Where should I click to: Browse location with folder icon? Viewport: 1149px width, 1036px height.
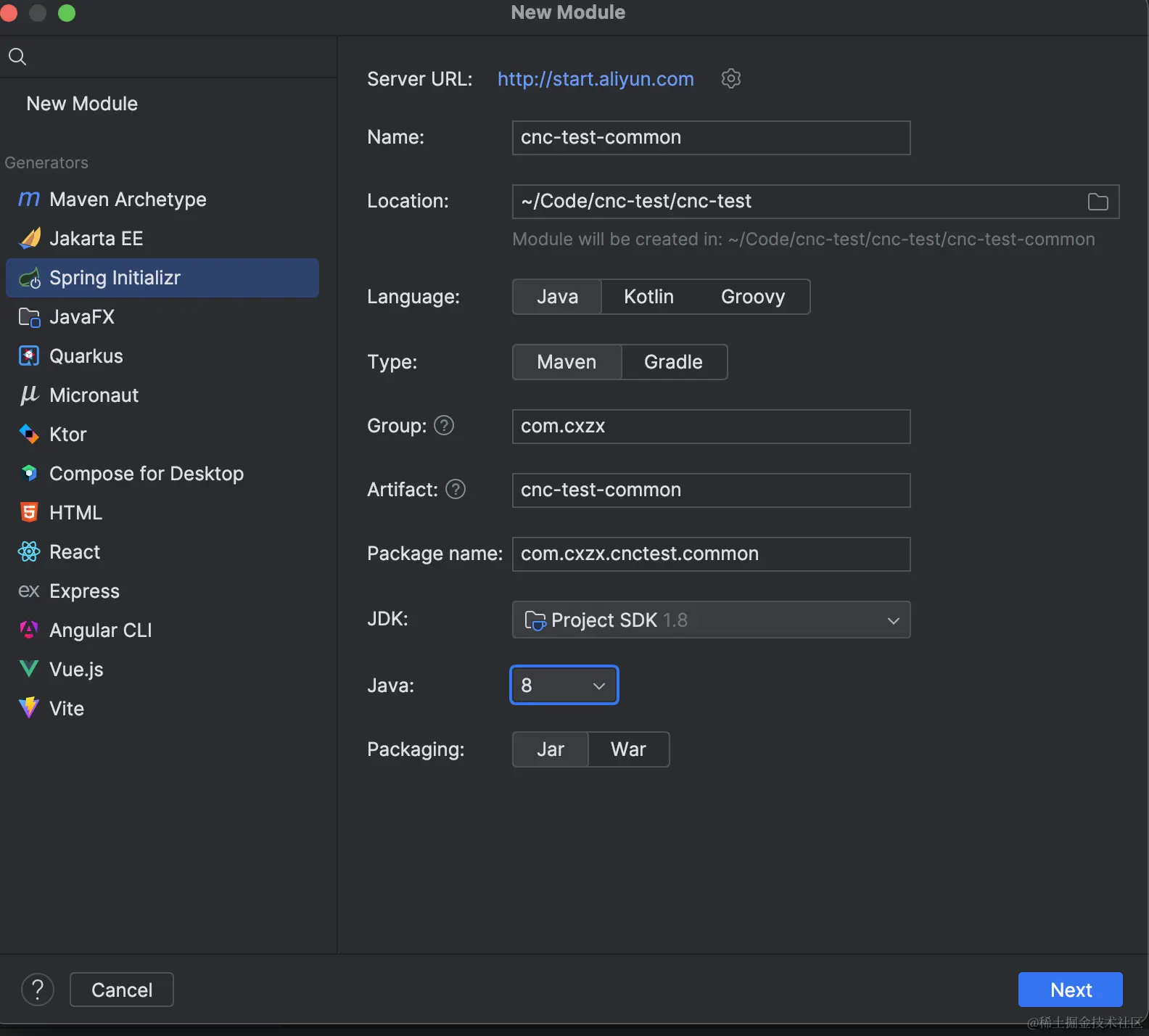(x=1097, y=202)
